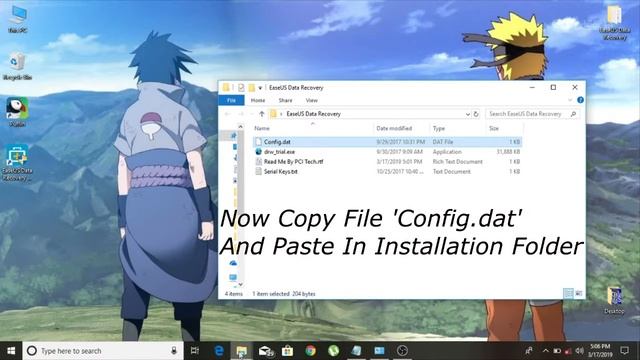Open OBS Studio taskbar icon
This screenshot has height=360, width=640.
[402, 351]
